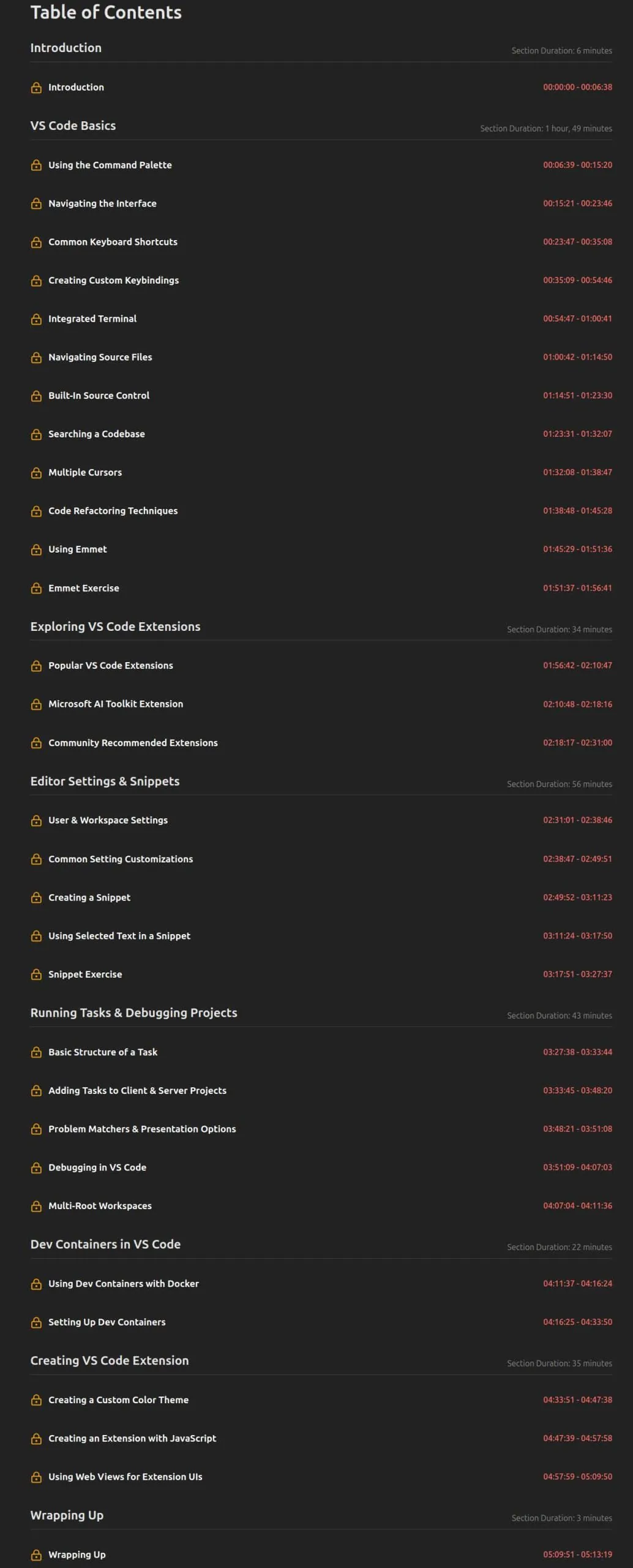Open Microsoft AI Toolkit Extension lesson
This screenshot has height=1568, width=633.
tap(116, 704)
